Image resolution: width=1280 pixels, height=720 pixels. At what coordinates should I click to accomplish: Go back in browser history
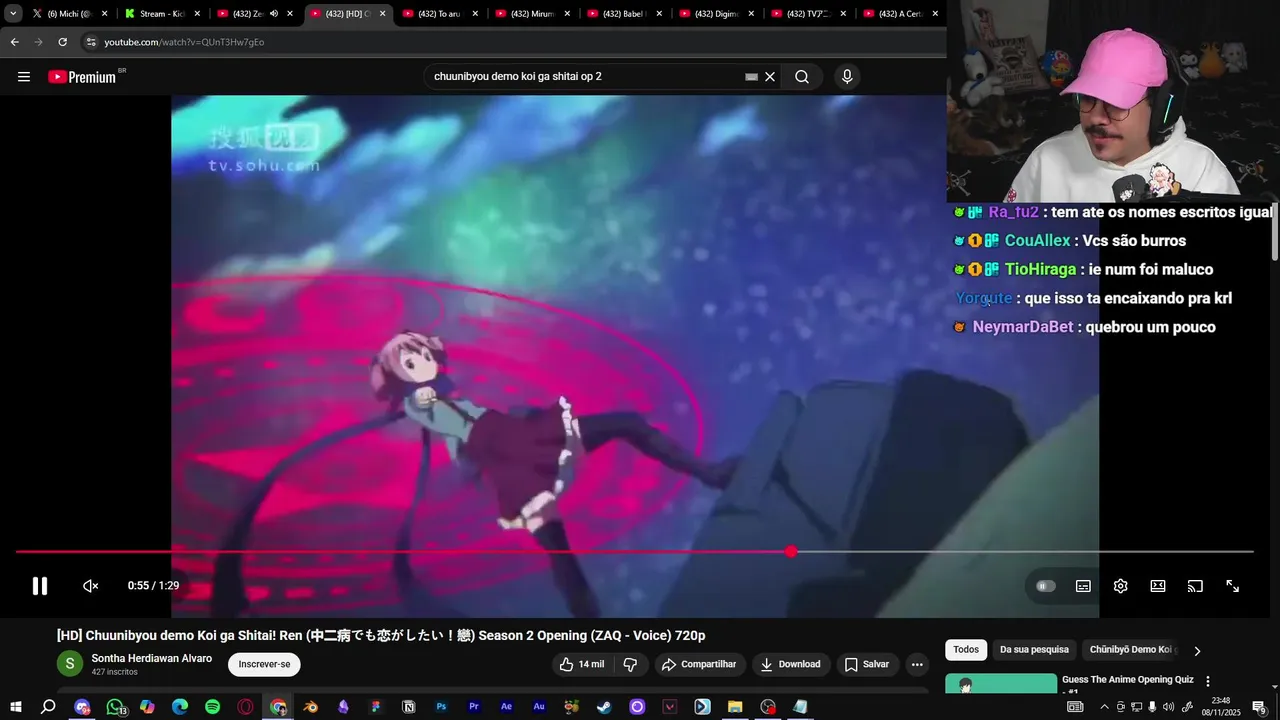coord(15,42)
